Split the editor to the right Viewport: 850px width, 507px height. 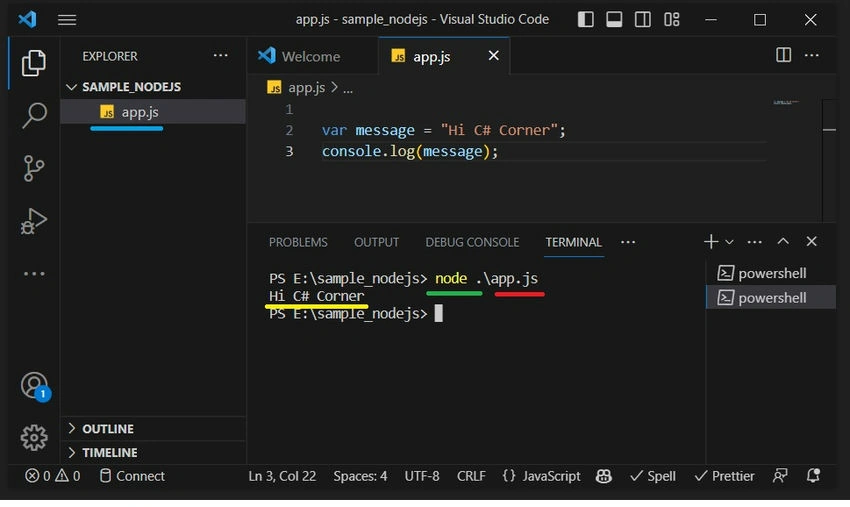point(783,55)
